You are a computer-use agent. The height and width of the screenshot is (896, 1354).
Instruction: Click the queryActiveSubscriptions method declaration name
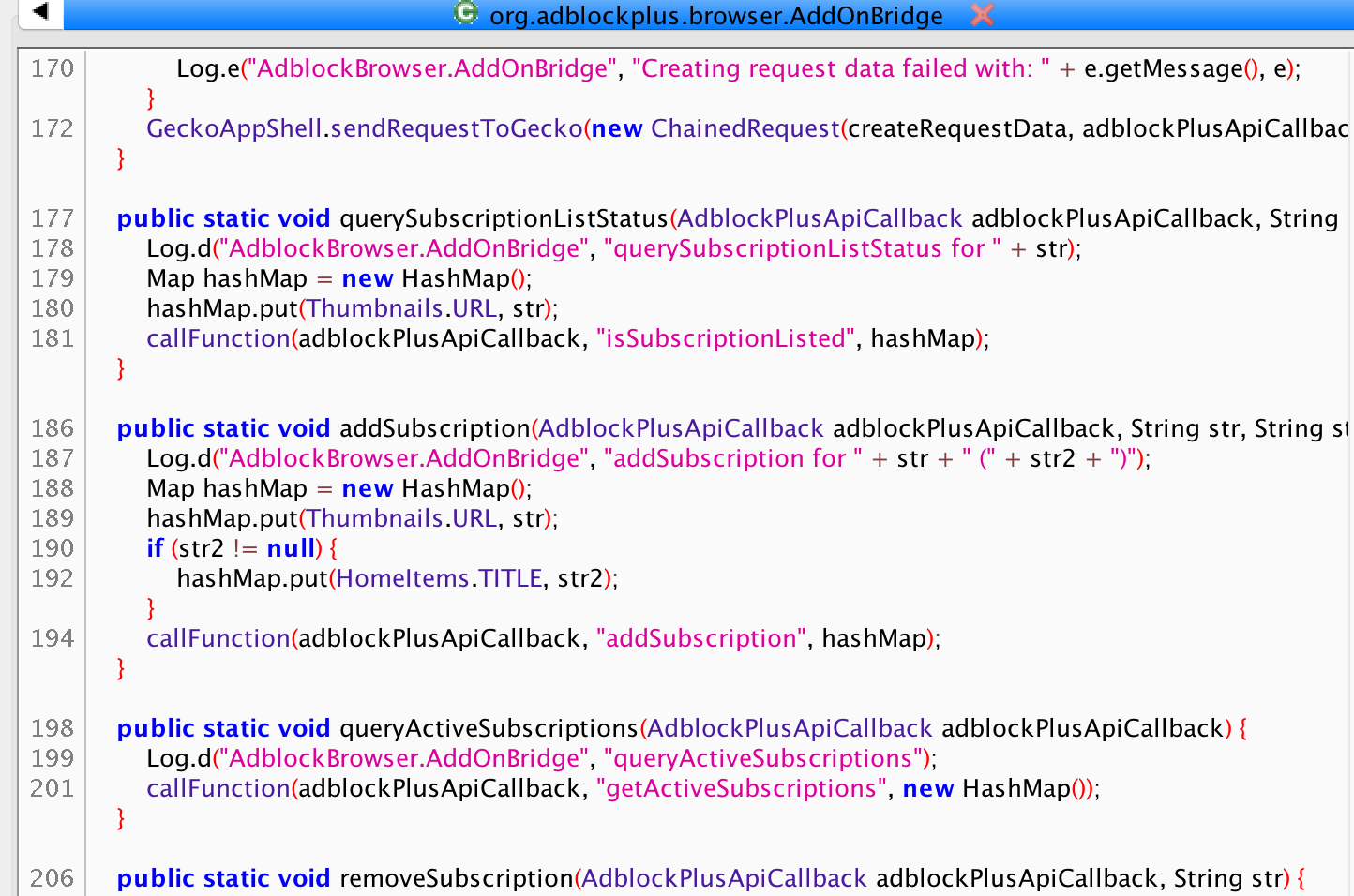(x=489, y=728)
